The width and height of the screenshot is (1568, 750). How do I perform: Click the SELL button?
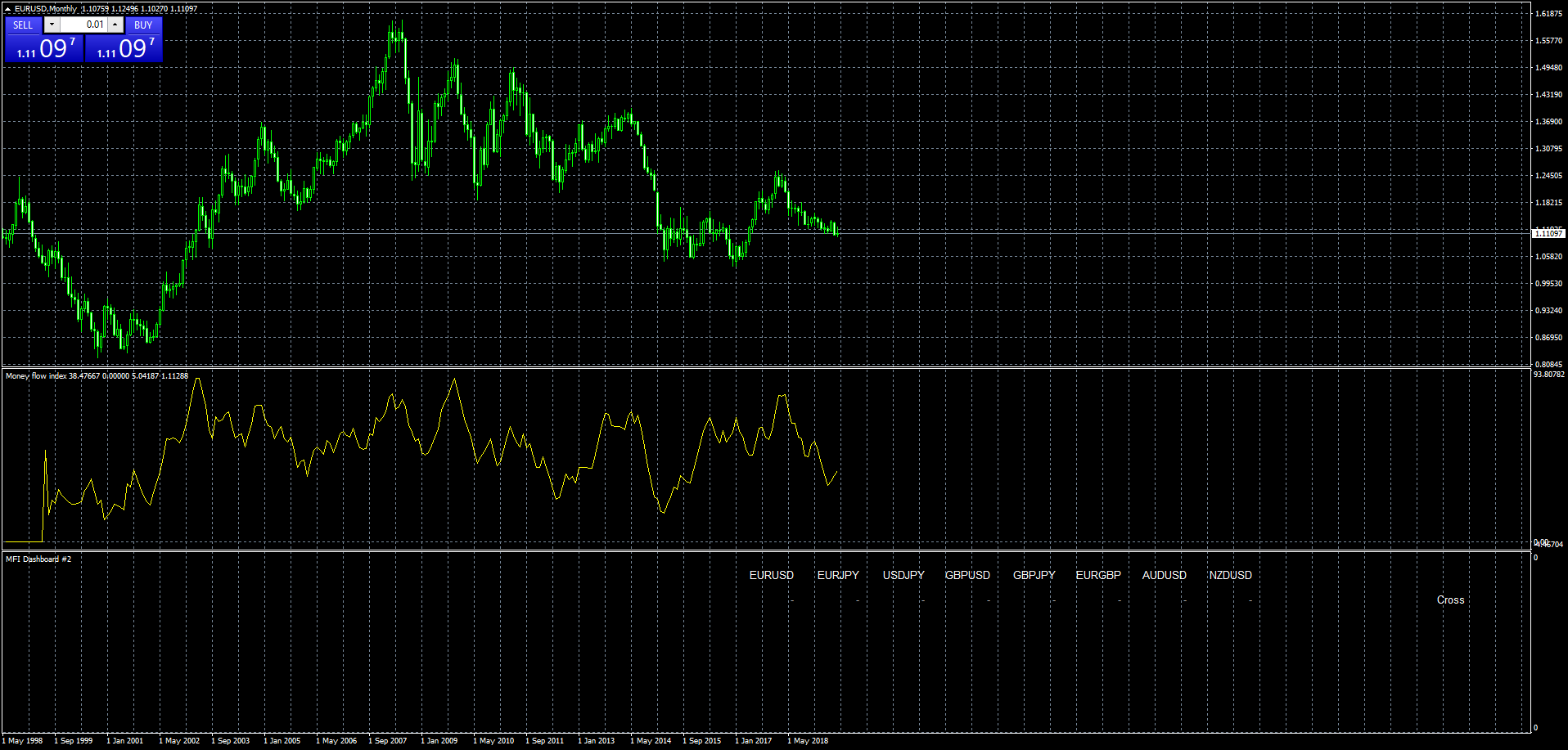[23, 25]
